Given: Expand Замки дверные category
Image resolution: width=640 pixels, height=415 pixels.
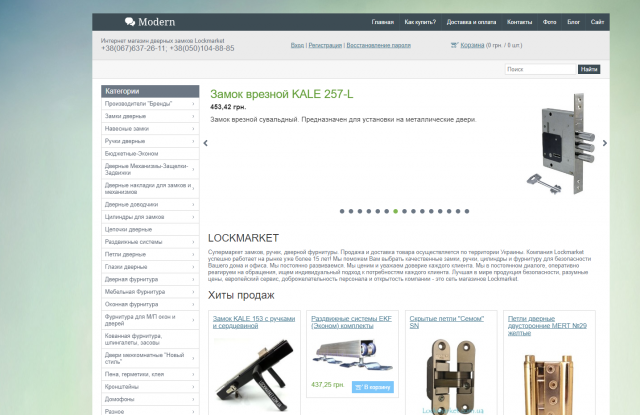Looking at the screenshot, I should [x=150, y=116].
